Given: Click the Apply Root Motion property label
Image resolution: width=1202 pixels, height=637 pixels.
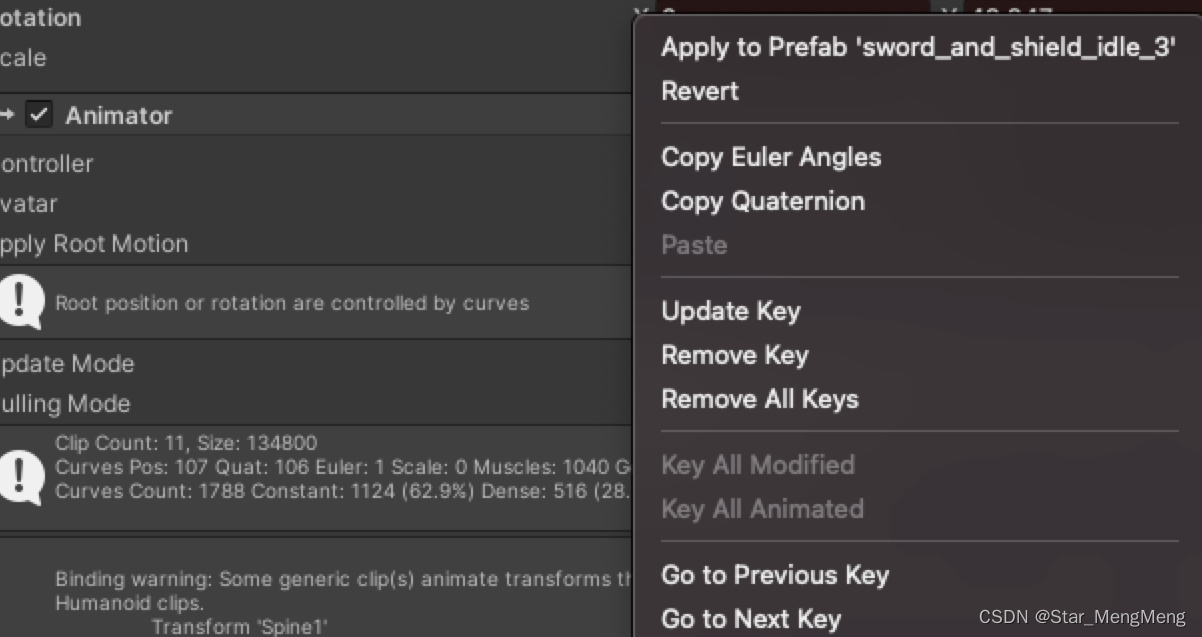Looking at the screenshot, I should 94,244.
